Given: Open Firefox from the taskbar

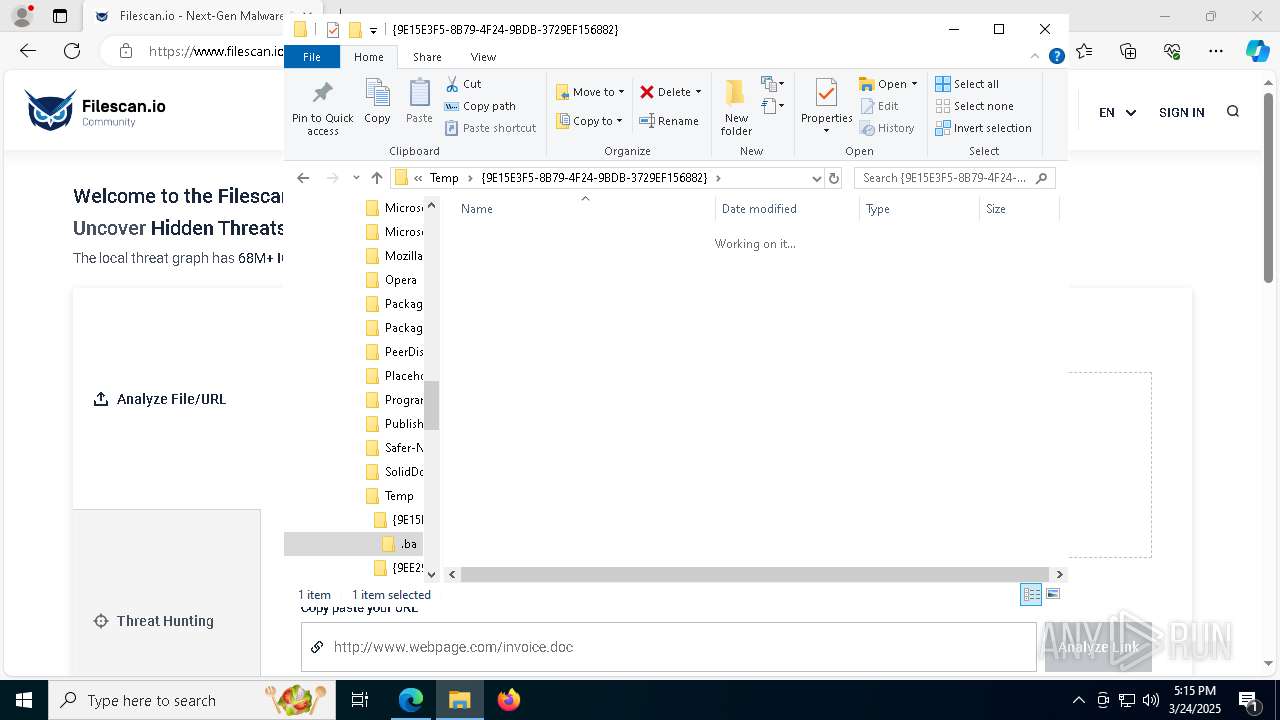Looking at the screenshot, I should pyautogui.click(x=509, y=700).
